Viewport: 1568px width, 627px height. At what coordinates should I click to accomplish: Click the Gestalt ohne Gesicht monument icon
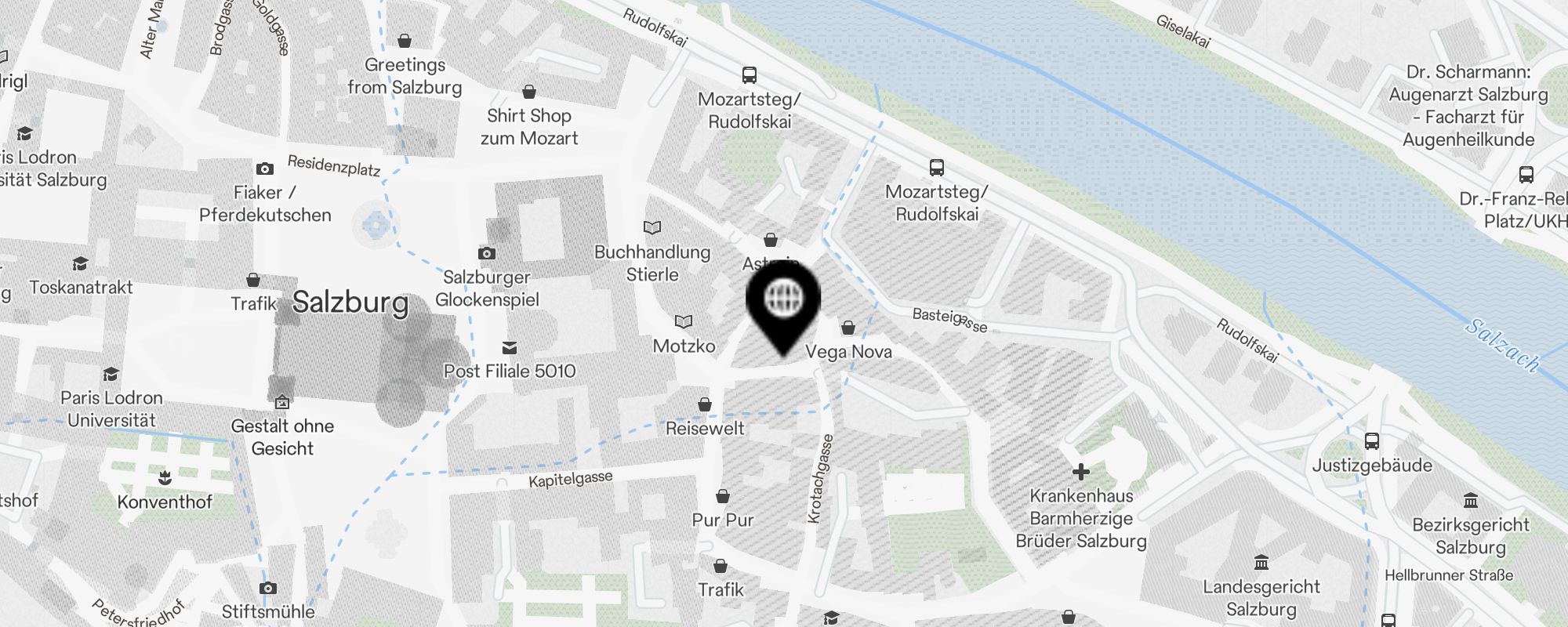282,403
